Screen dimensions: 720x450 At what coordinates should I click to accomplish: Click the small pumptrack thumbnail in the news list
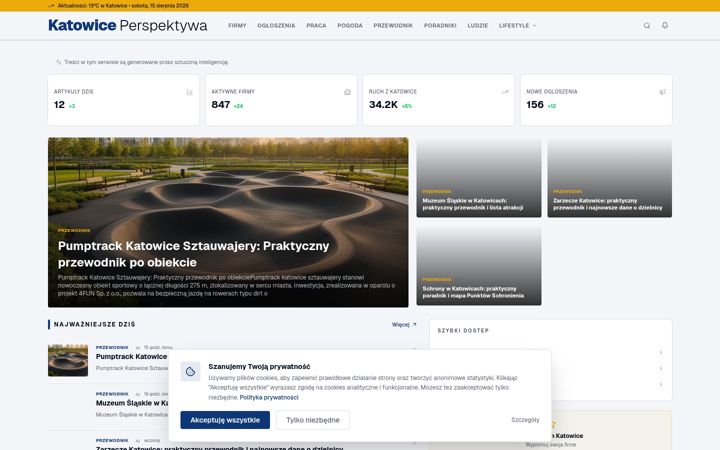[x=68, y=360]
